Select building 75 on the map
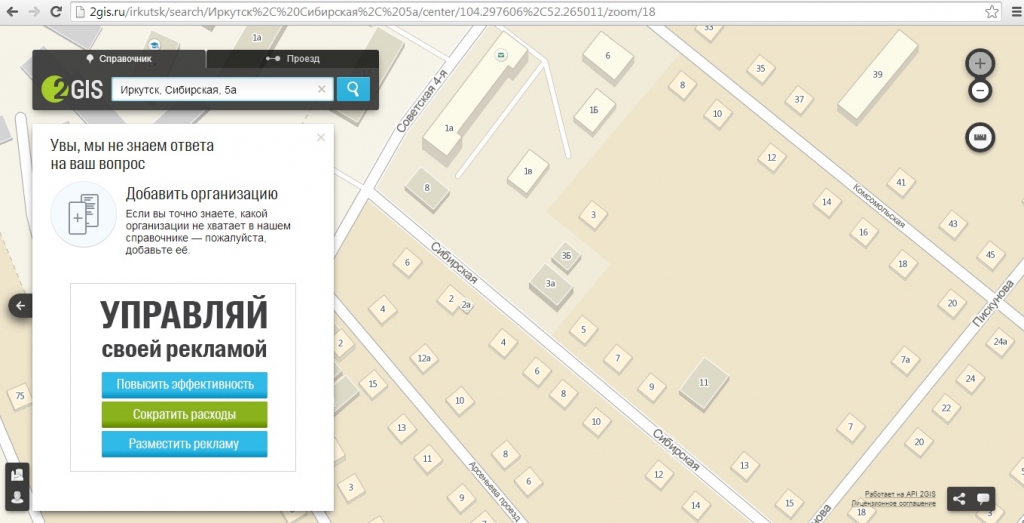This screenshot has width=1024, height=523. [x=20, y=396]
